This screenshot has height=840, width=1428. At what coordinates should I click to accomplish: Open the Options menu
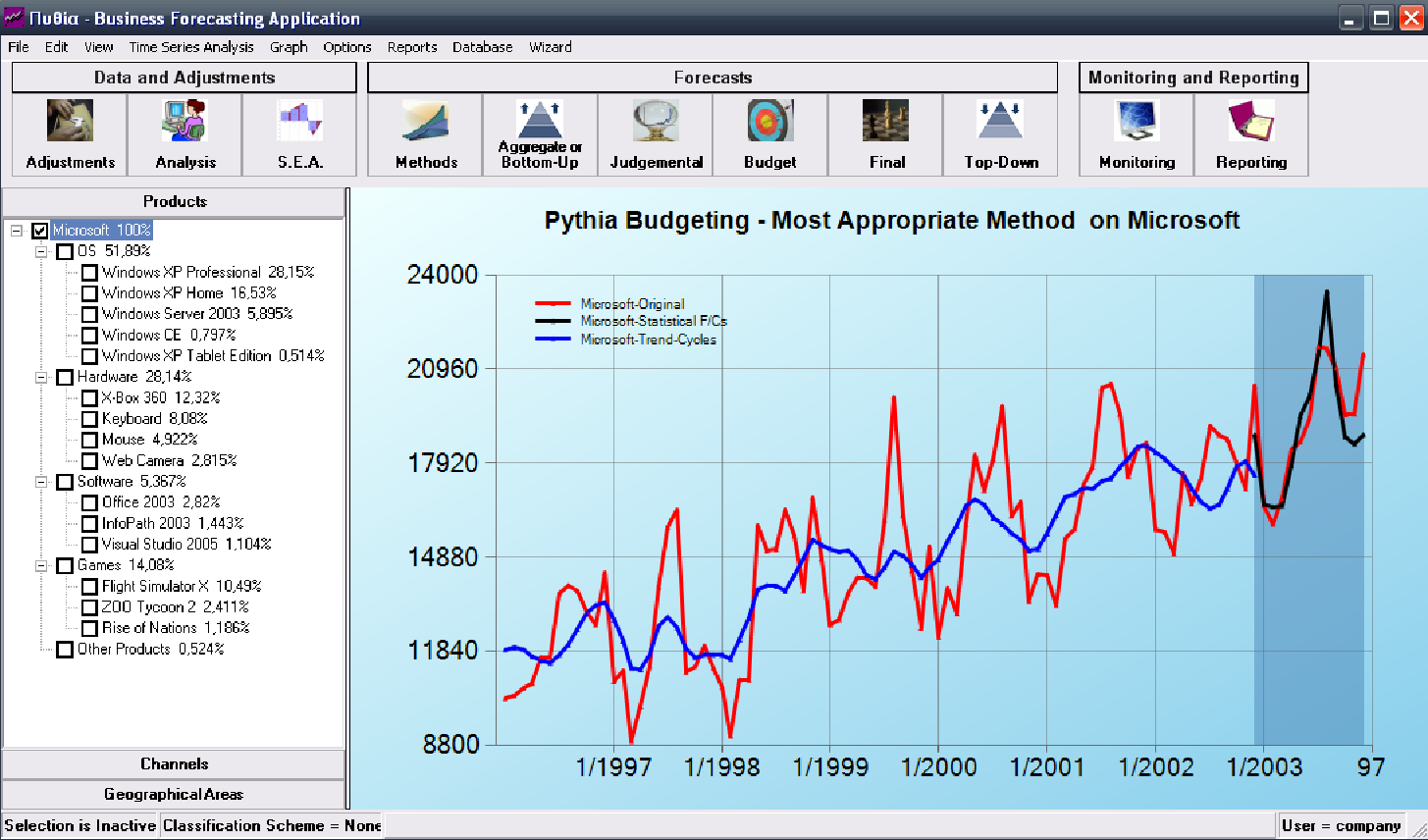(347, 47)
